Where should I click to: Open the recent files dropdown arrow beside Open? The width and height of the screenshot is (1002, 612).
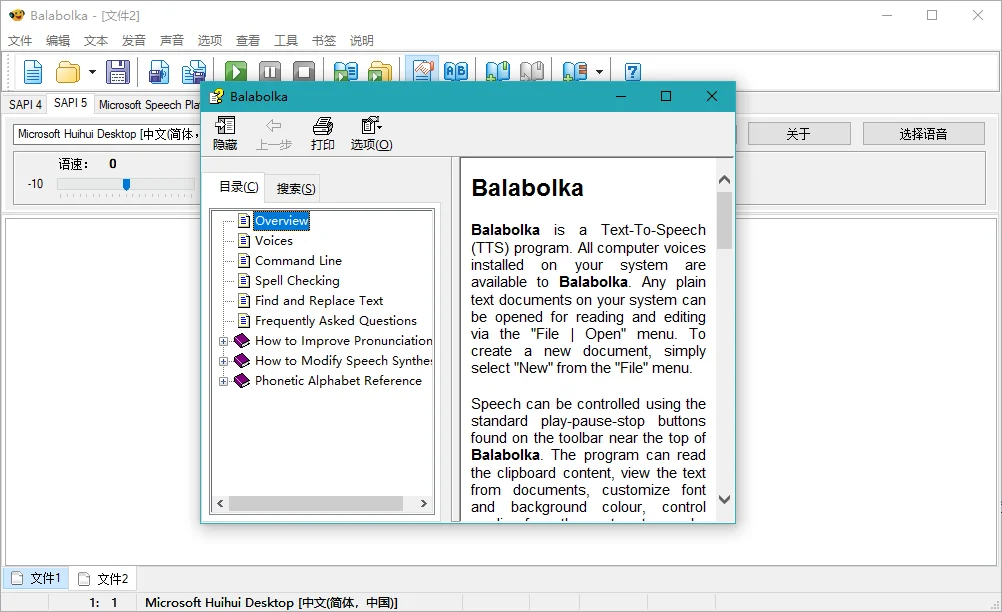(x=92, y=72)
